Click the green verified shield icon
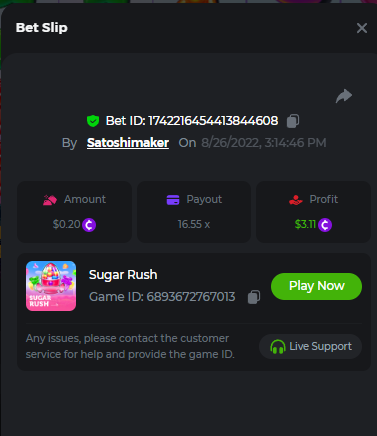 point(93,121)
